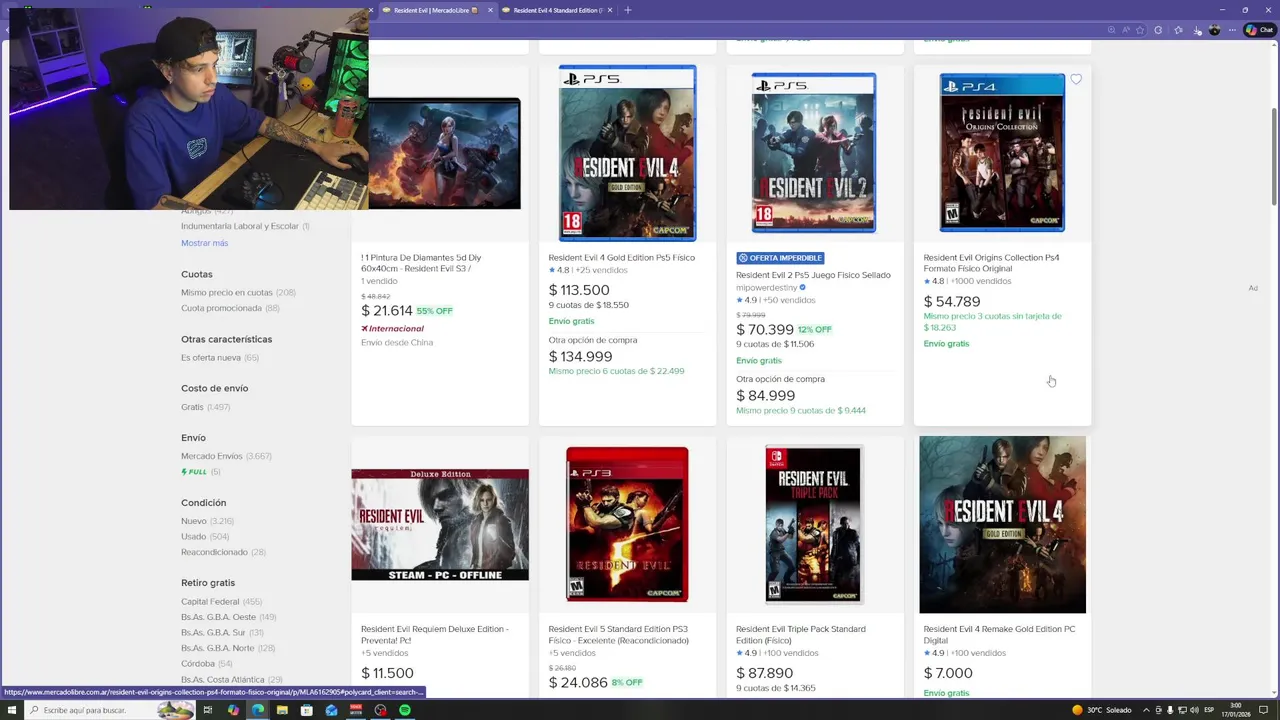Screen dimensions: 1280x720
Task: Filter pickup in Bs.As. G.B.A. Sur
Action: click(222, 632)
